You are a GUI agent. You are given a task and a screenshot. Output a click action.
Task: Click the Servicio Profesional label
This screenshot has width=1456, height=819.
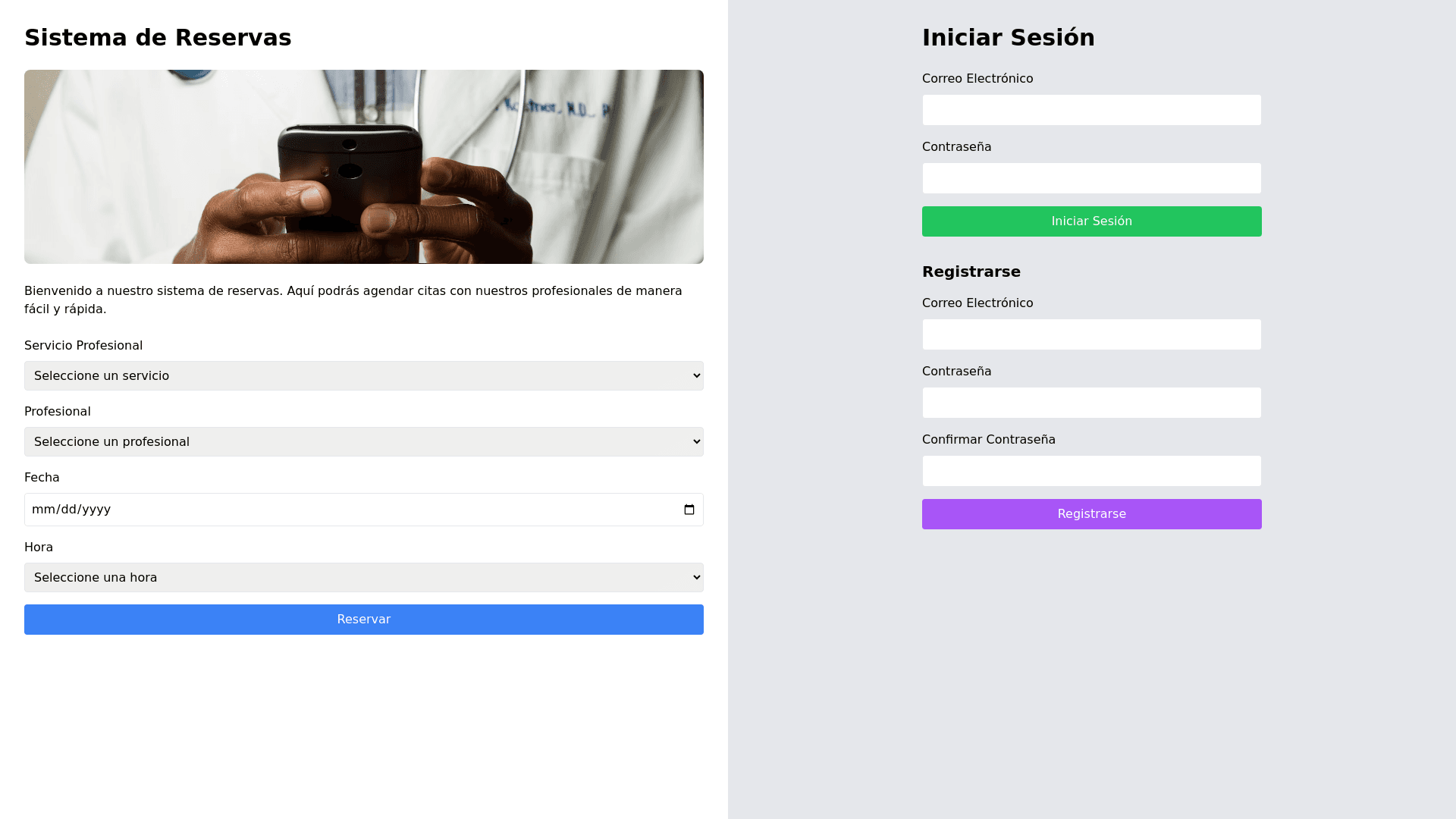click(83, 346)
